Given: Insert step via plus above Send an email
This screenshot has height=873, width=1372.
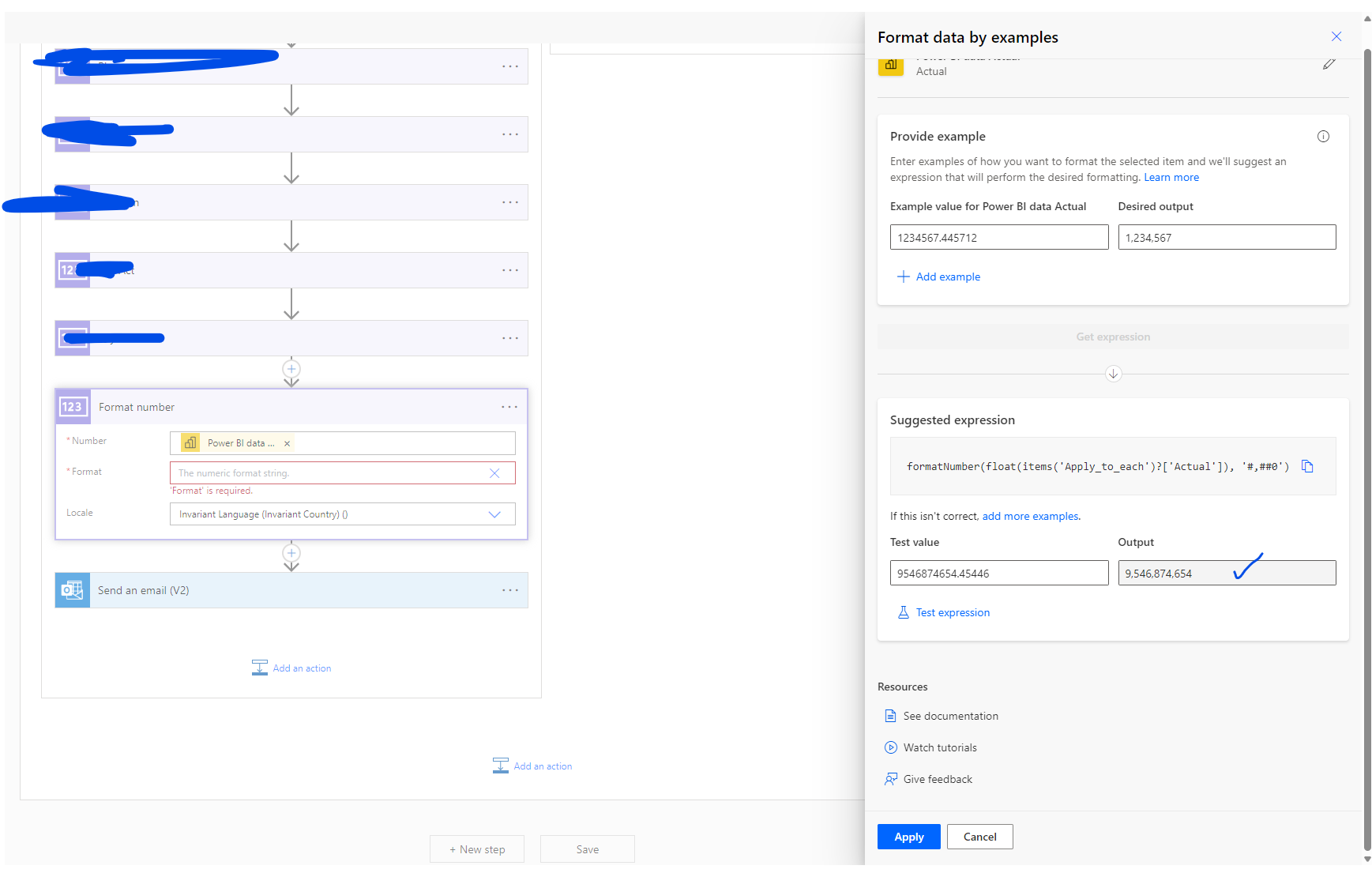Looking at the screenshot, I should pos(291,553).
